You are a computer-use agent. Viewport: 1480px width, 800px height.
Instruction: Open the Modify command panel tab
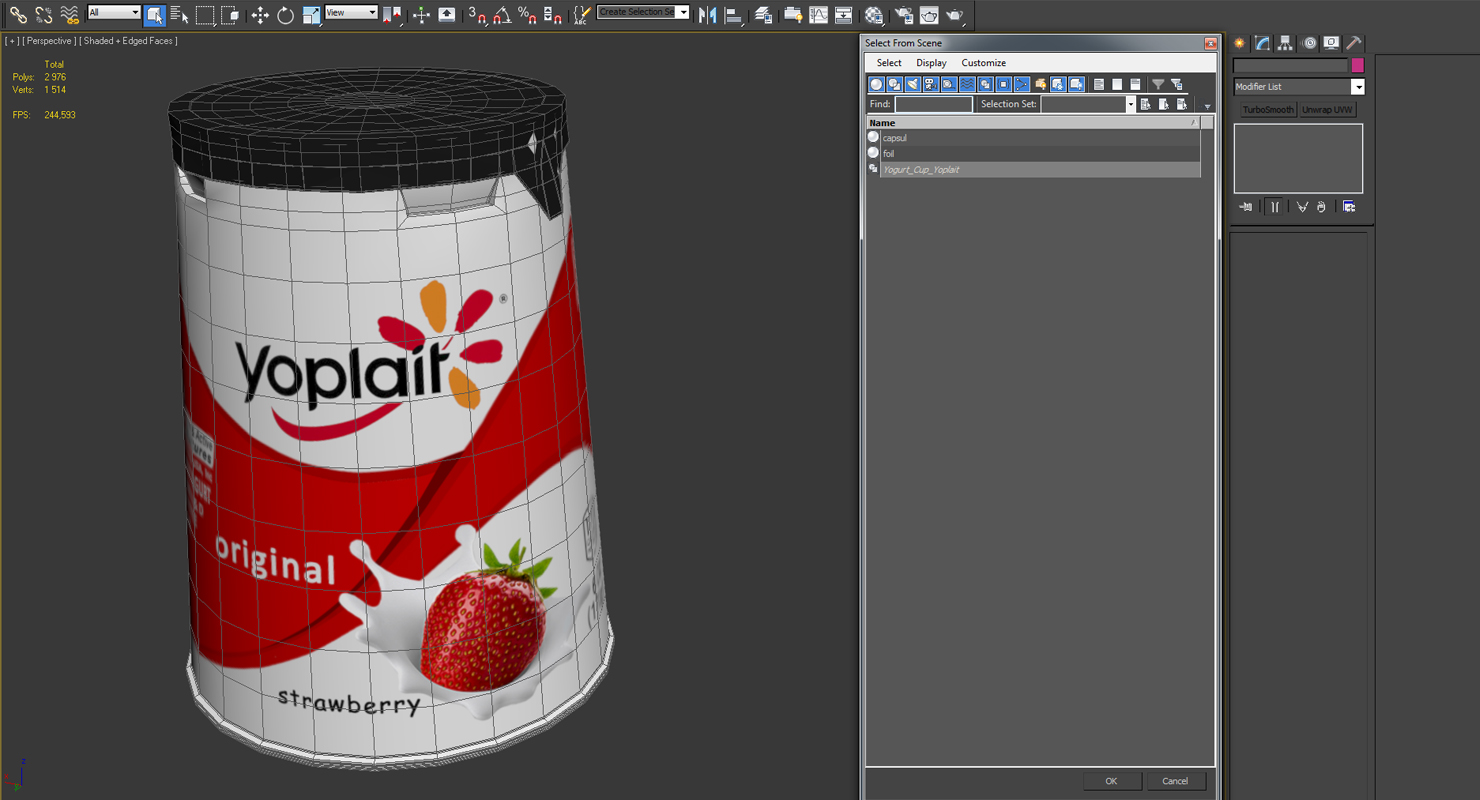[x=1263, y=43]
